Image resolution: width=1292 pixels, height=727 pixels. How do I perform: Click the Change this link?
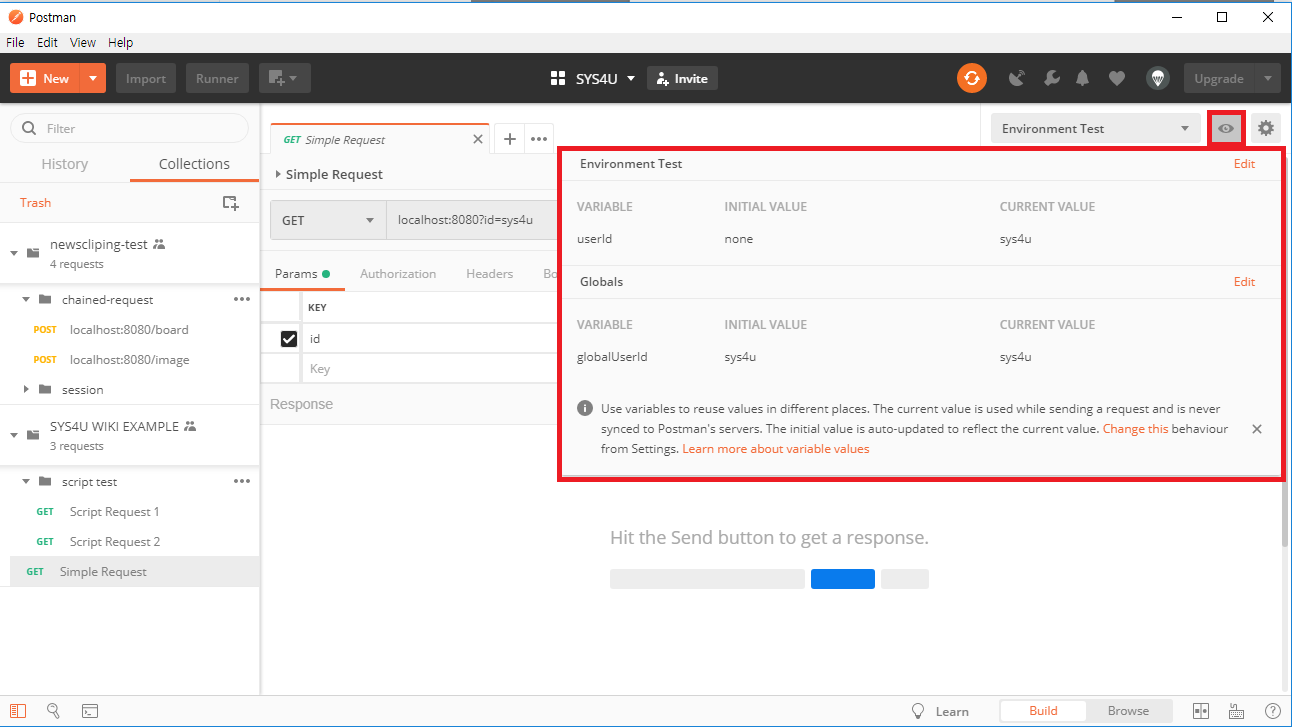tap(1135, 429)
